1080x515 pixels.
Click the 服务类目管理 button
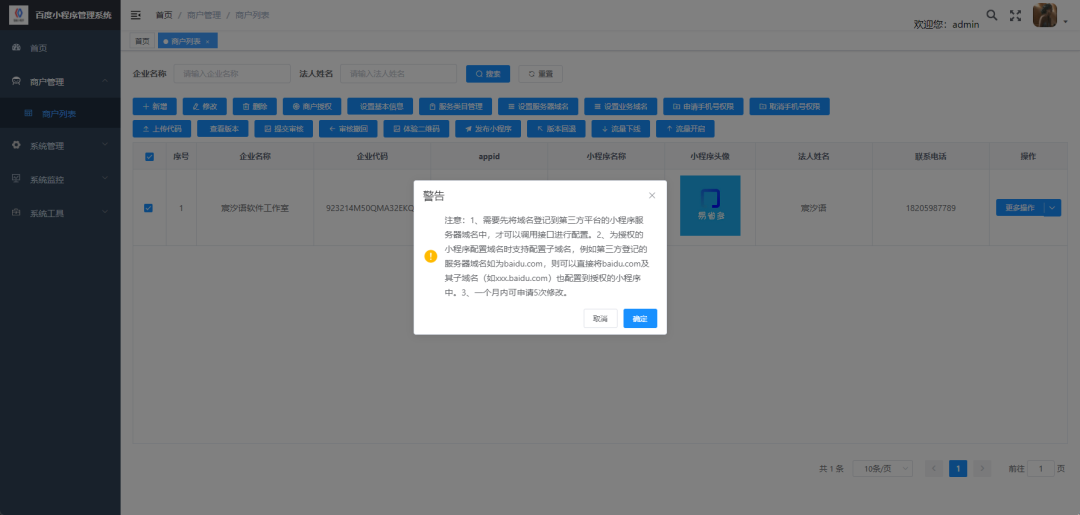click(455, 107)
